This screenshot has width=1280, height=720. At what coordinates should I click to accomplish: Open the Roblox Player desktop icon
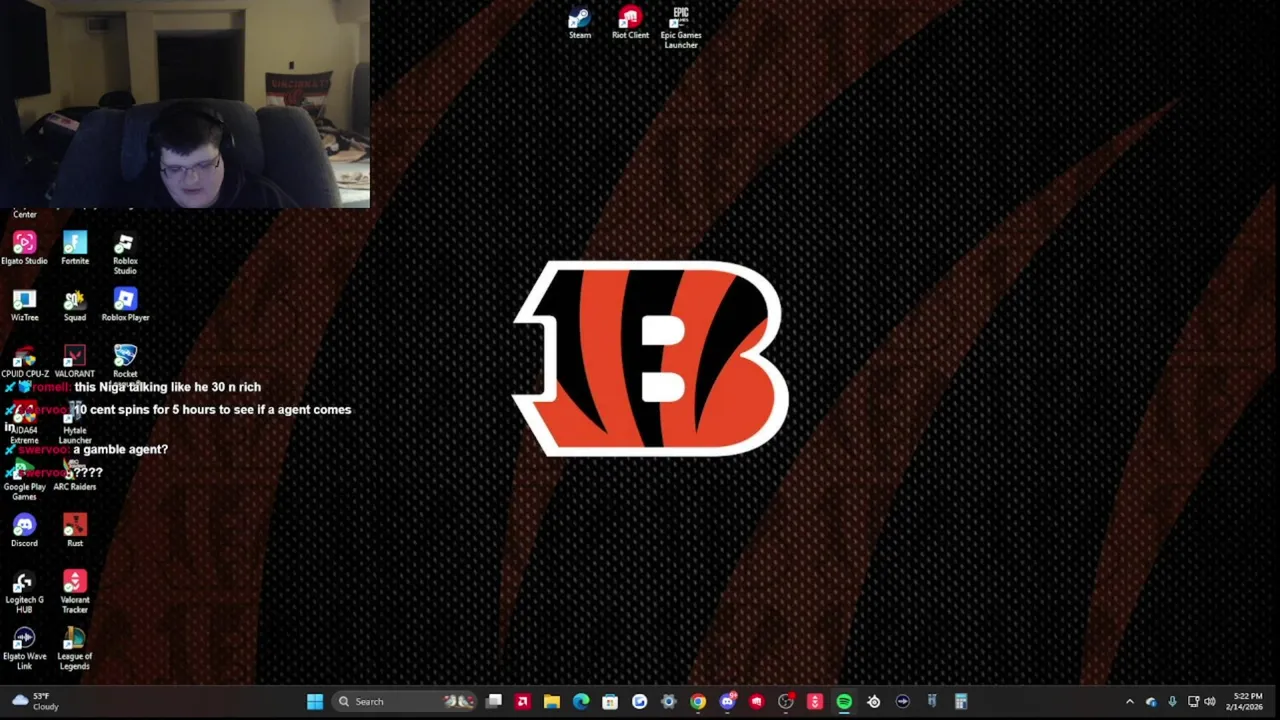125,306
